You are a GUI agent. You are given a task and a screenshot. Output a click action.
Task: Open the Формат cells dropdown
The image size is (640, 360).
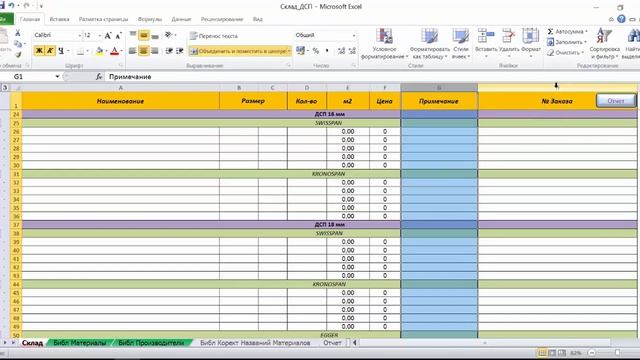[531, 43]
